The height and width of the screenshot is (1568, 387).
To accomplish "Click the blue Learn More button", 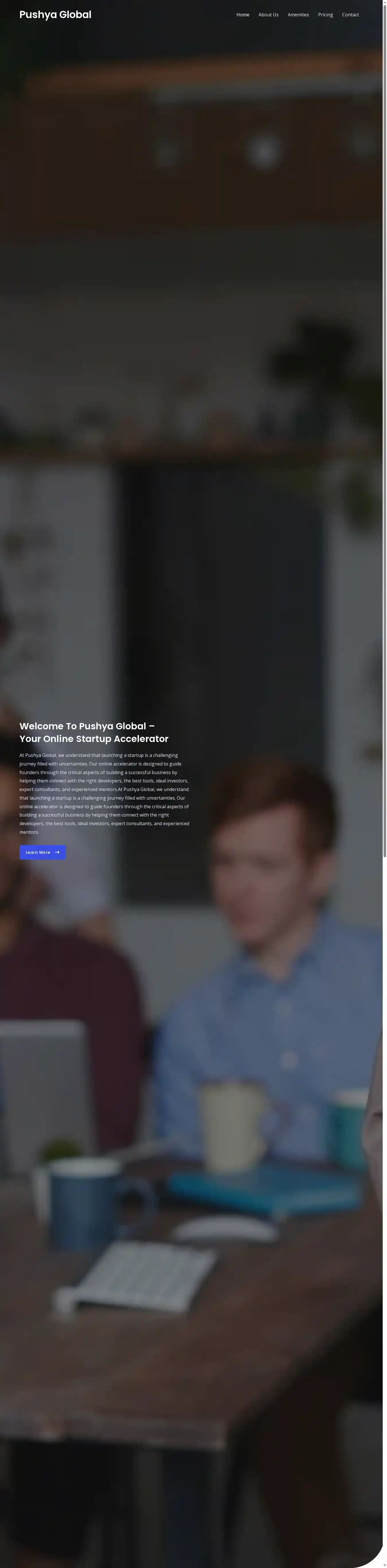I will tap(43, 852).
